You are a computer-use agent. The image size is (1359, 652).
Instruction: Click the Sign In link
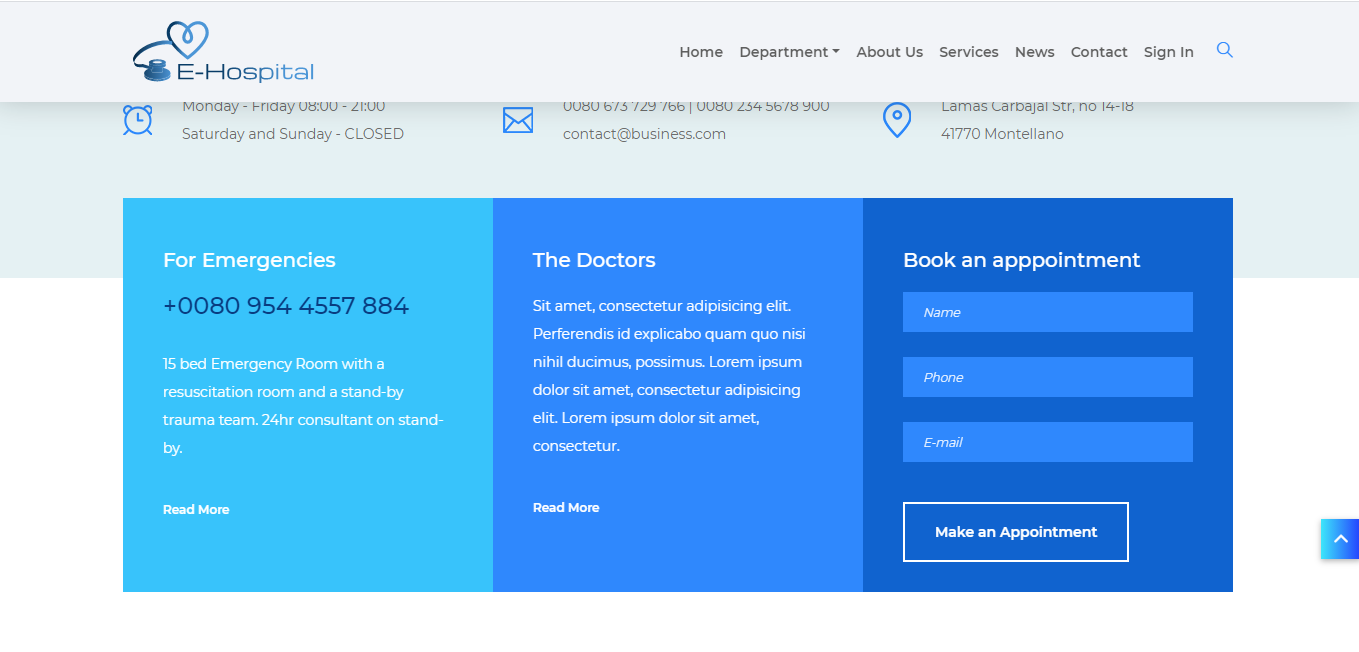pos(1168,52)
